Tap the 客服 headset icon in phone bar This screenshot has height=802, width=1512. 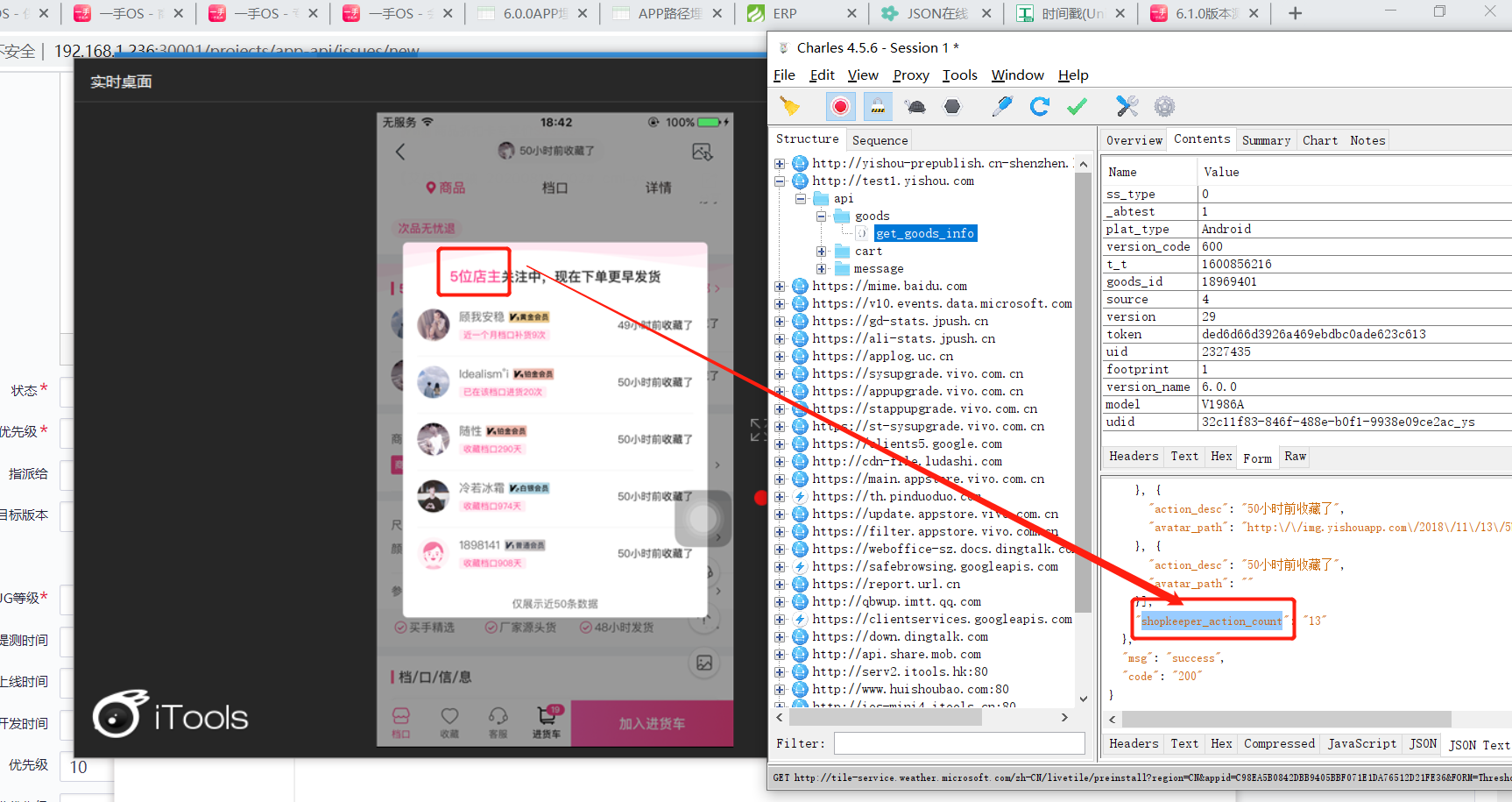coord(498,721)
